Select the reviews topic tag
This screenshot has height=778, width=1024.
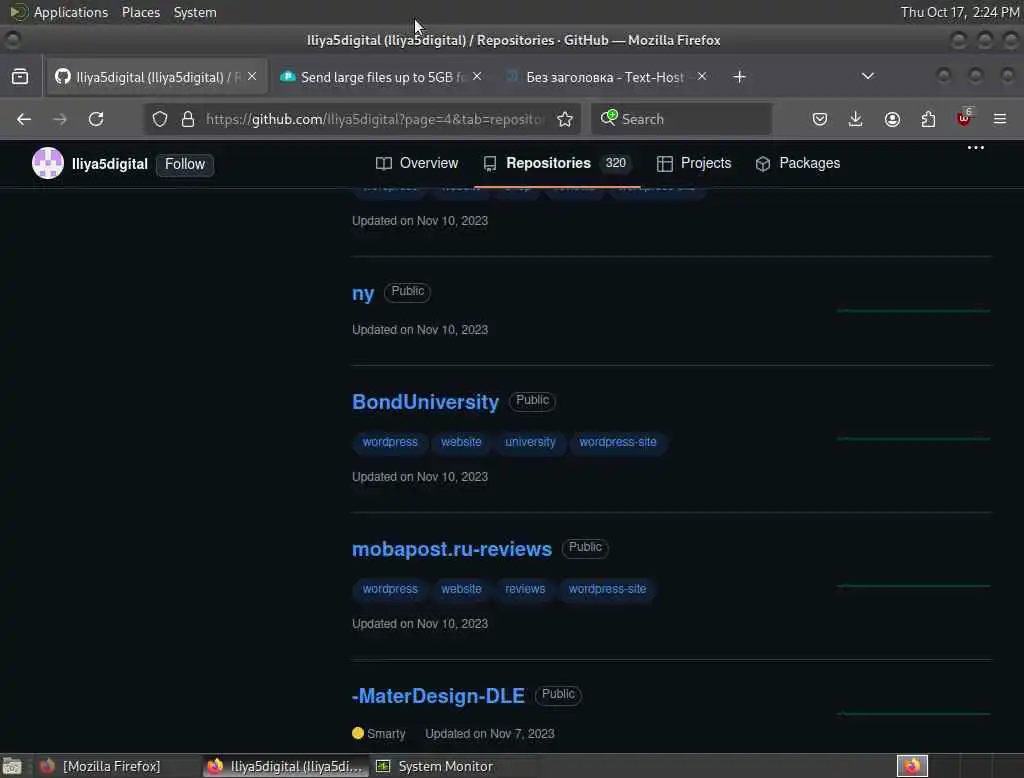pos(525,589)
